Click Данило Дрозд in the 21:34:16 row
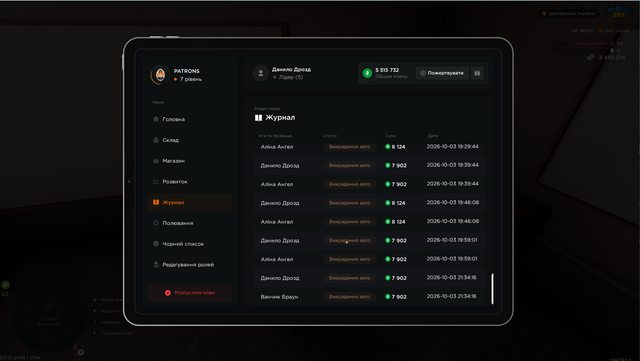 (280, 278)
